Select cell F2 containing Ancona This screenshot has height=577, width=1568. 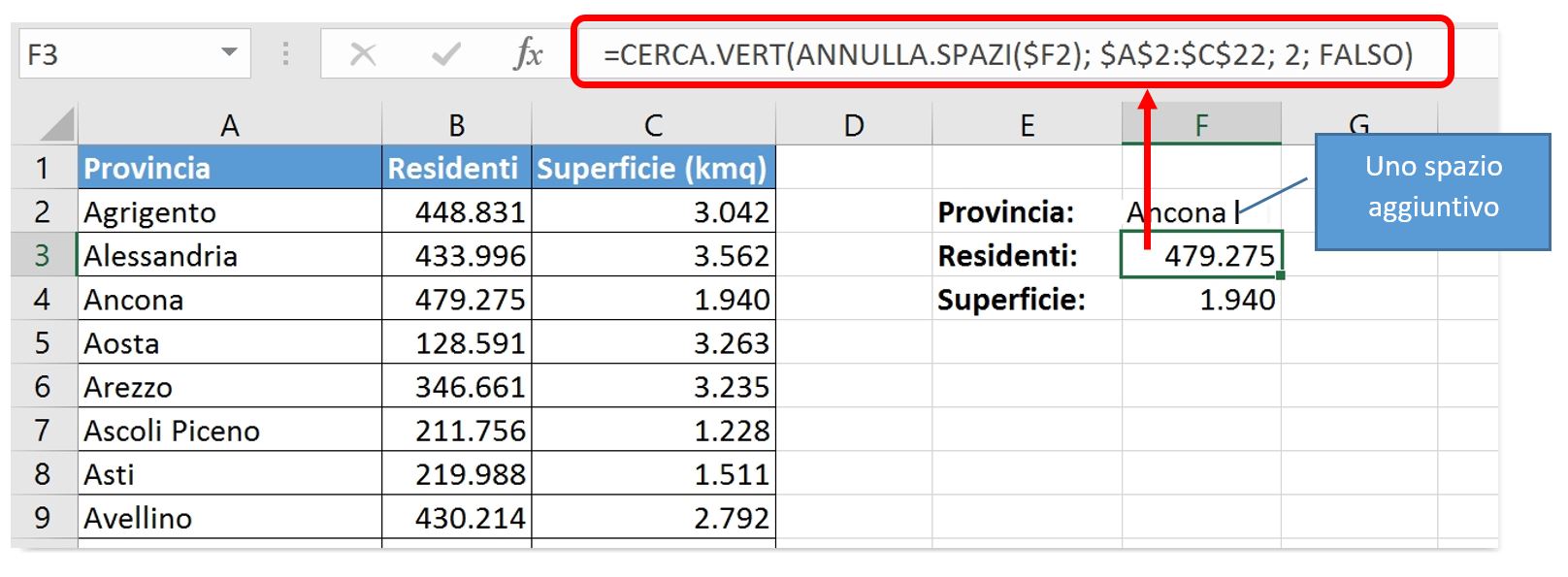(1201, 211)
